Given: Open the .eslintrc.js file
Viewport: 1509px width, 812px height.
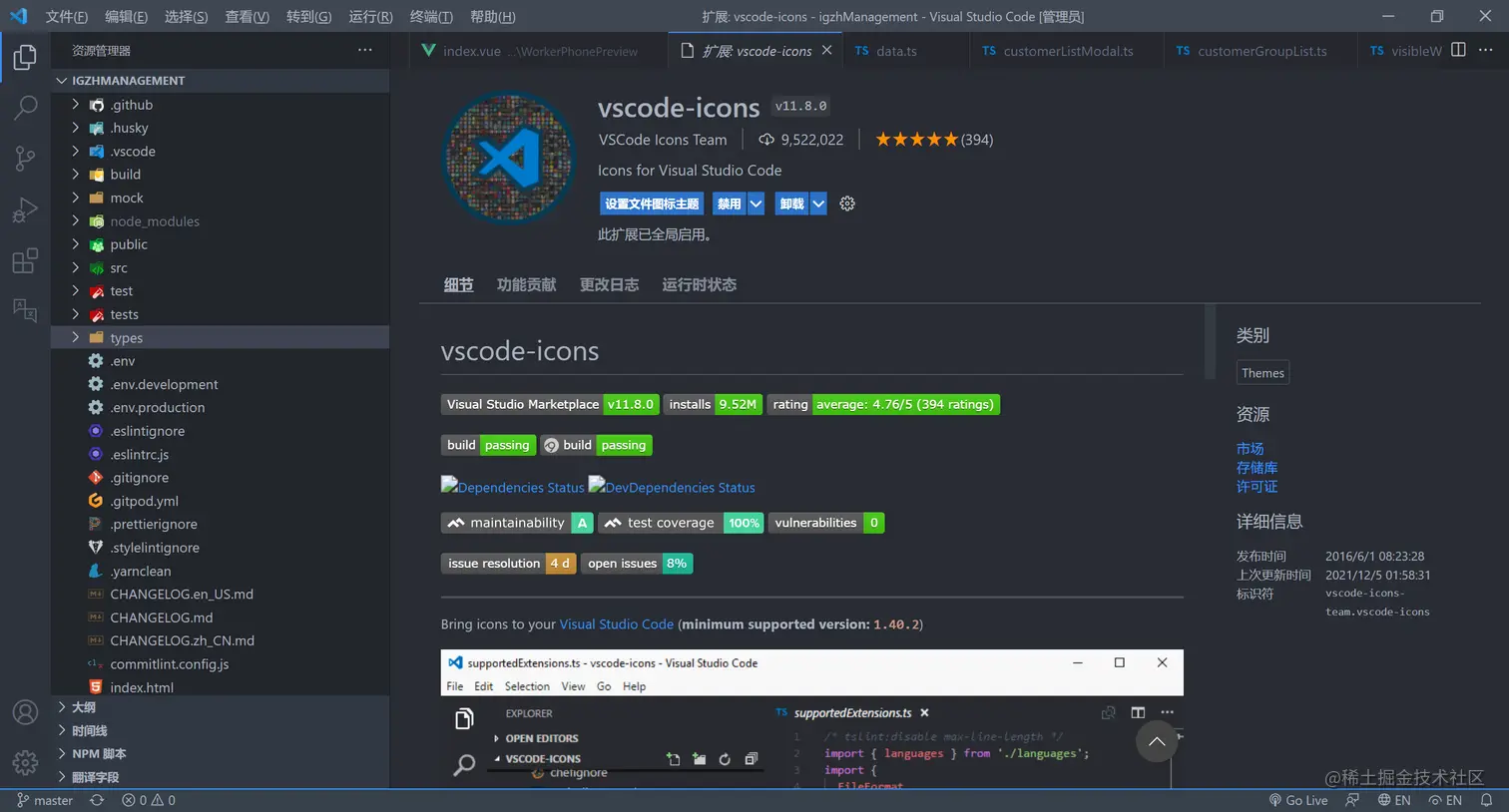Looking at the screenshot, I should tap(220, 454).
